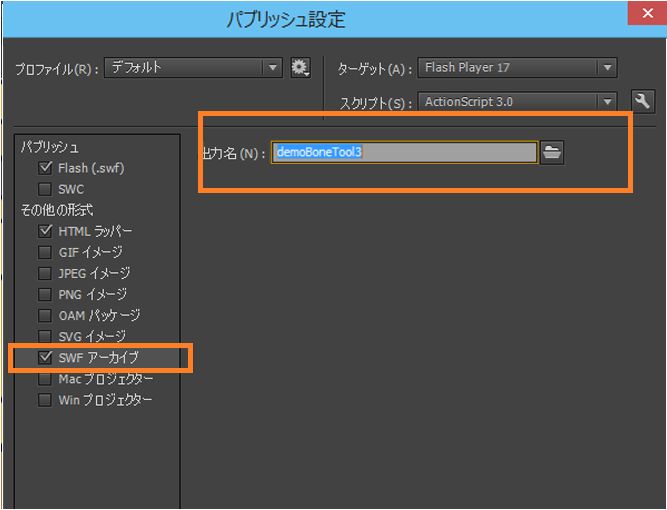
Task: Click the 出力名 input field
Action: (404, 152)
